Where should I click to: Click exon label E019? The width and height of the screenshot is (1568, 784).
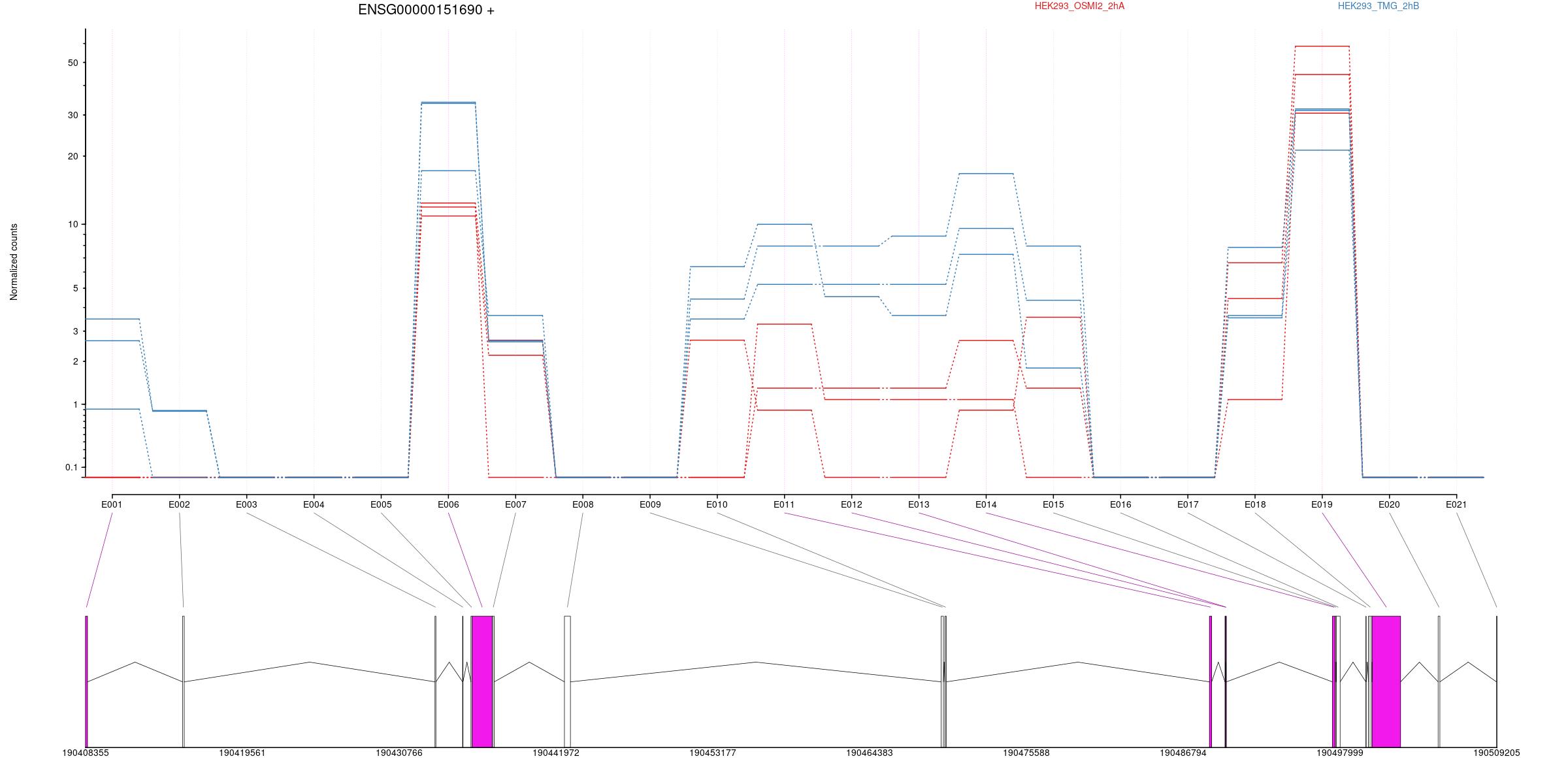(x=1322, y=504)
